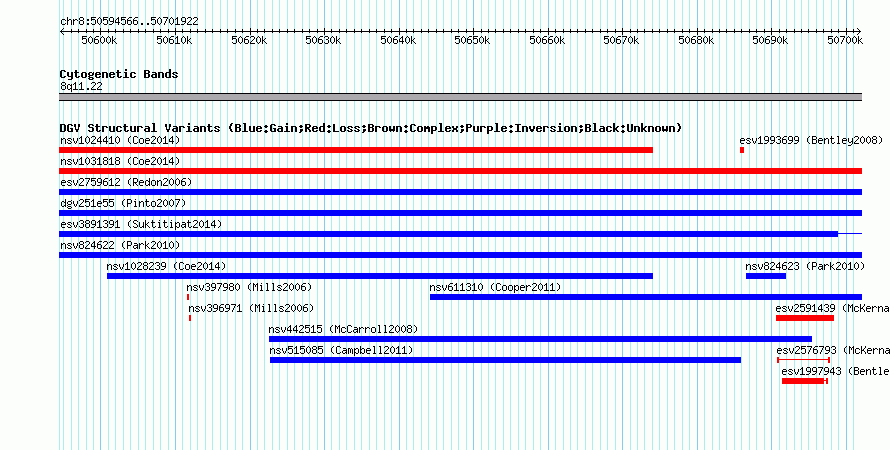
Task: Click the red esv1997943 loss bar
Action: [x=804, y=381]
